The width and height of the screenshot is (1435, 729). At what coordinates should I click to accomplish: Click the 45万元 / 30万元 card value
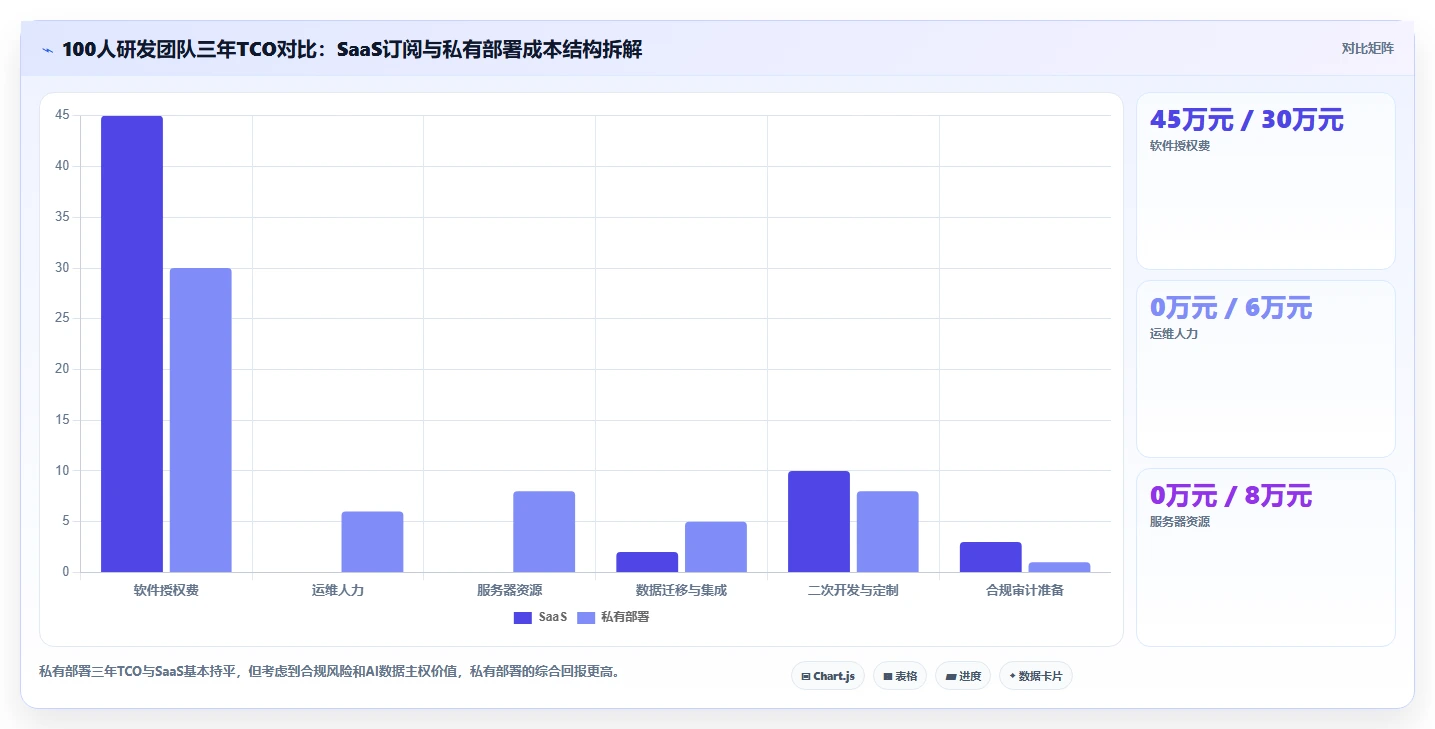coord(1247,120)
